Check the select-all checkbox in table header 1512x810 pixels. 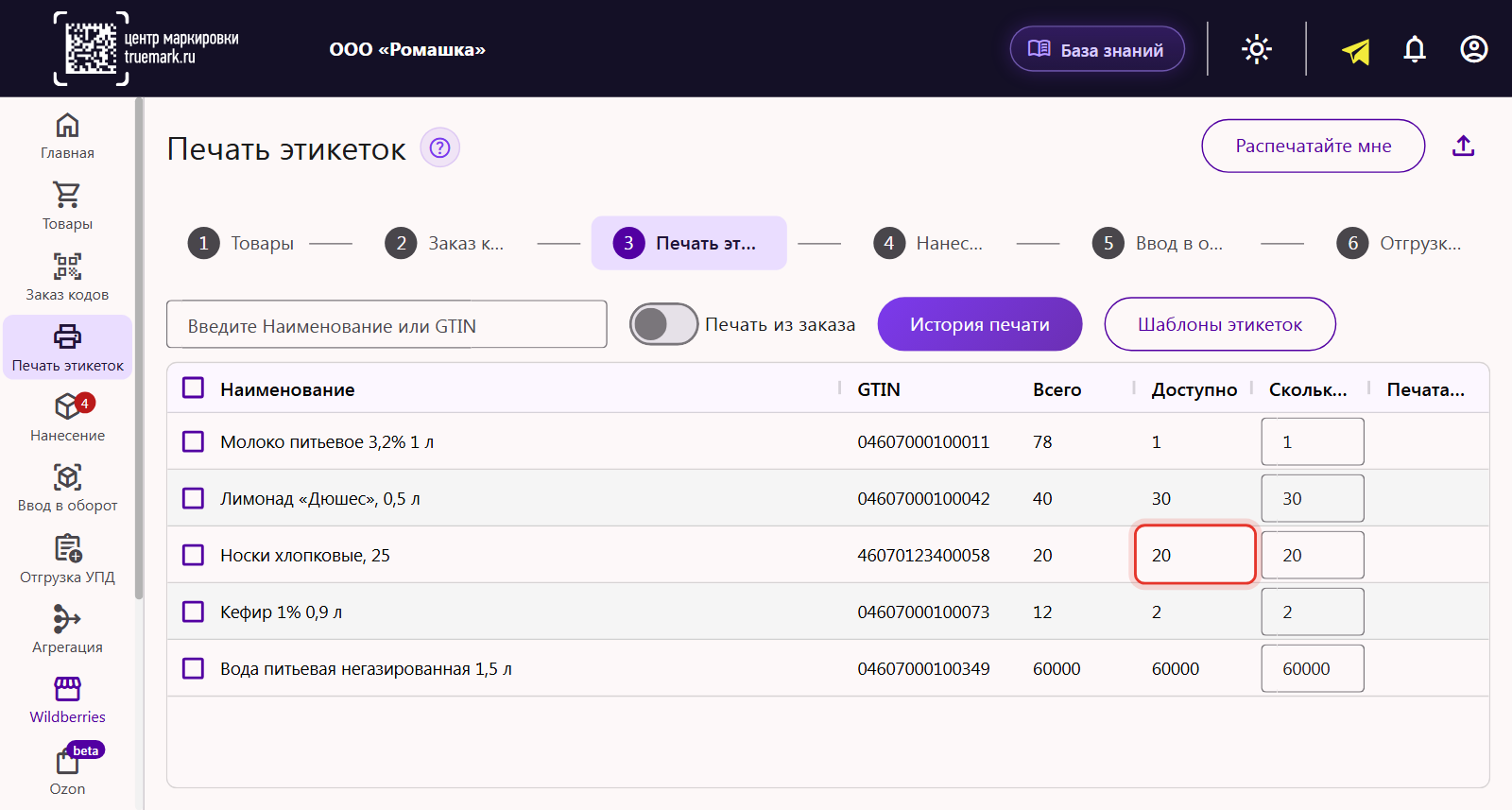tap(194, 388)
